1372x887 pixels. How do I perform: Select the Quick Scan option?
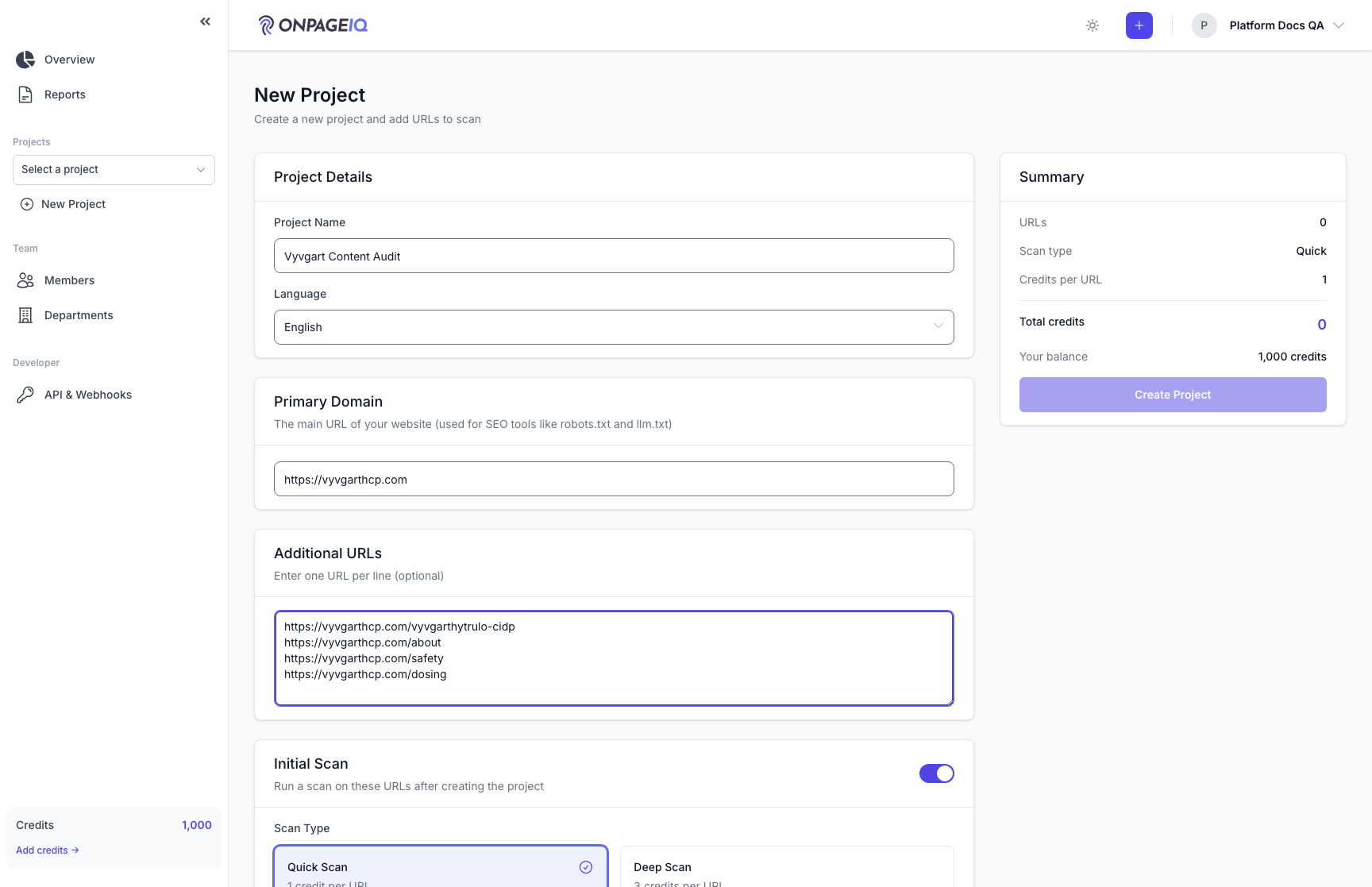(441, 866)
